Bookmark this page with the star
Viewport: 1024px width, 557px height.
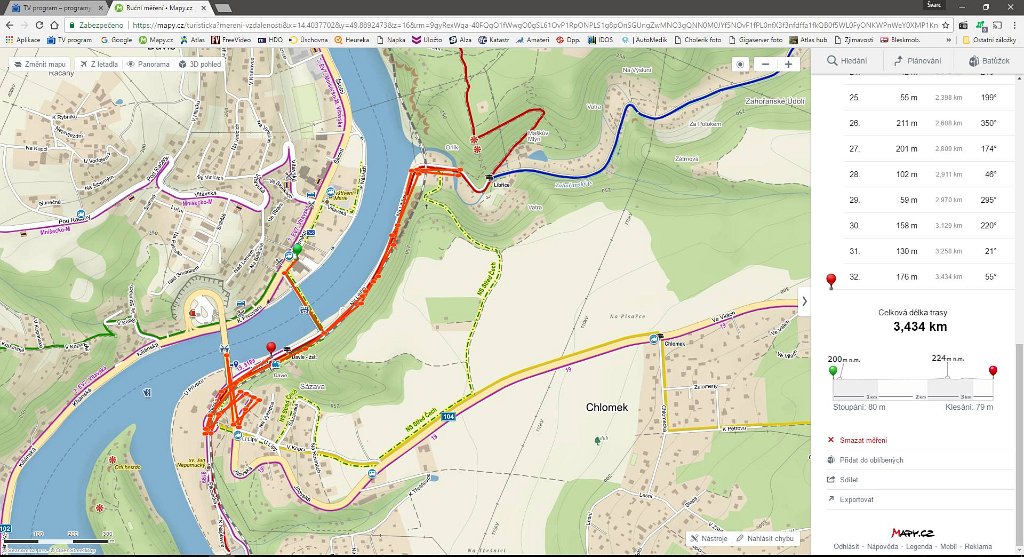coord(945,25)
